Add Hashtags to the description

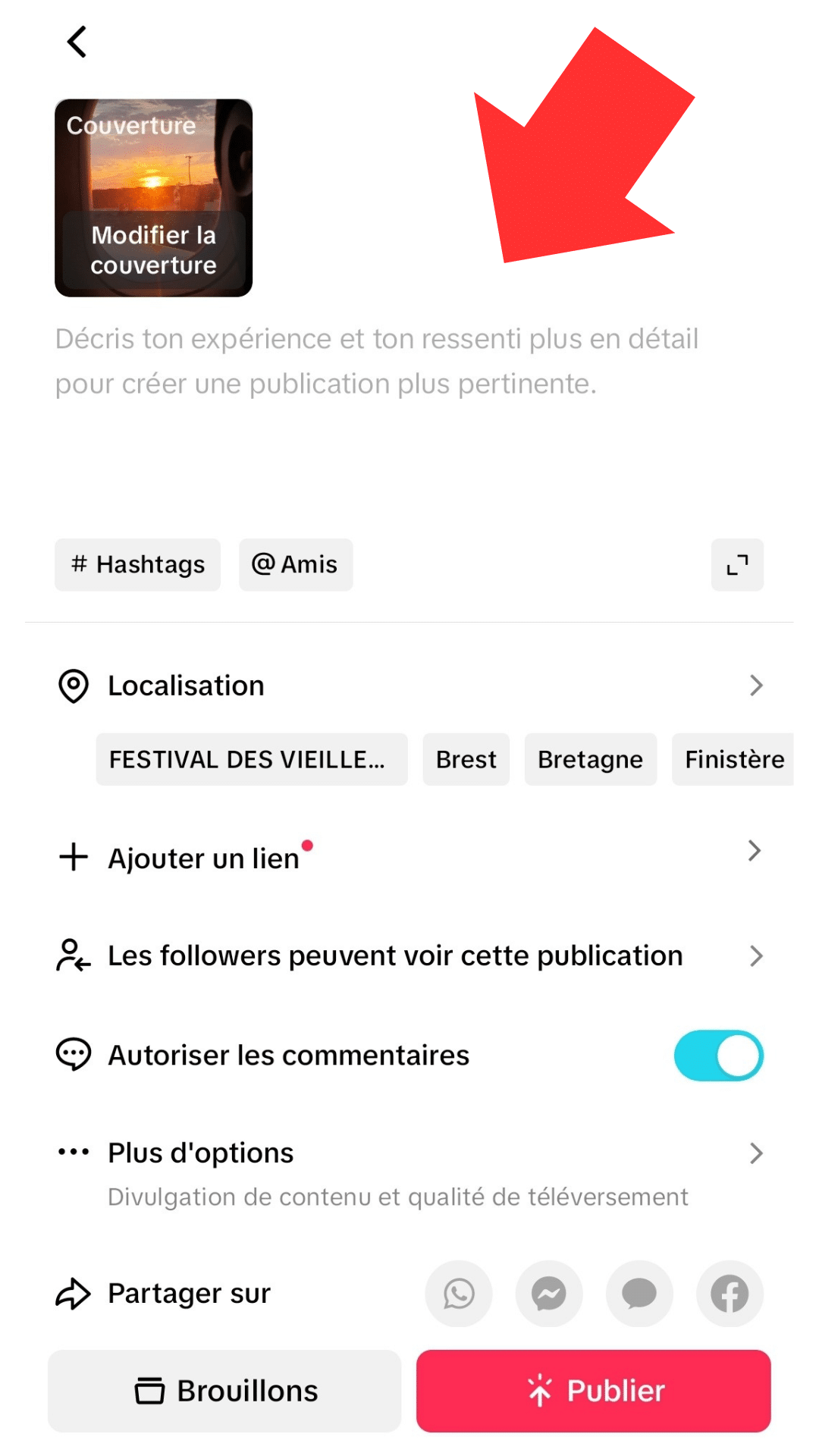tap(137, 565)
